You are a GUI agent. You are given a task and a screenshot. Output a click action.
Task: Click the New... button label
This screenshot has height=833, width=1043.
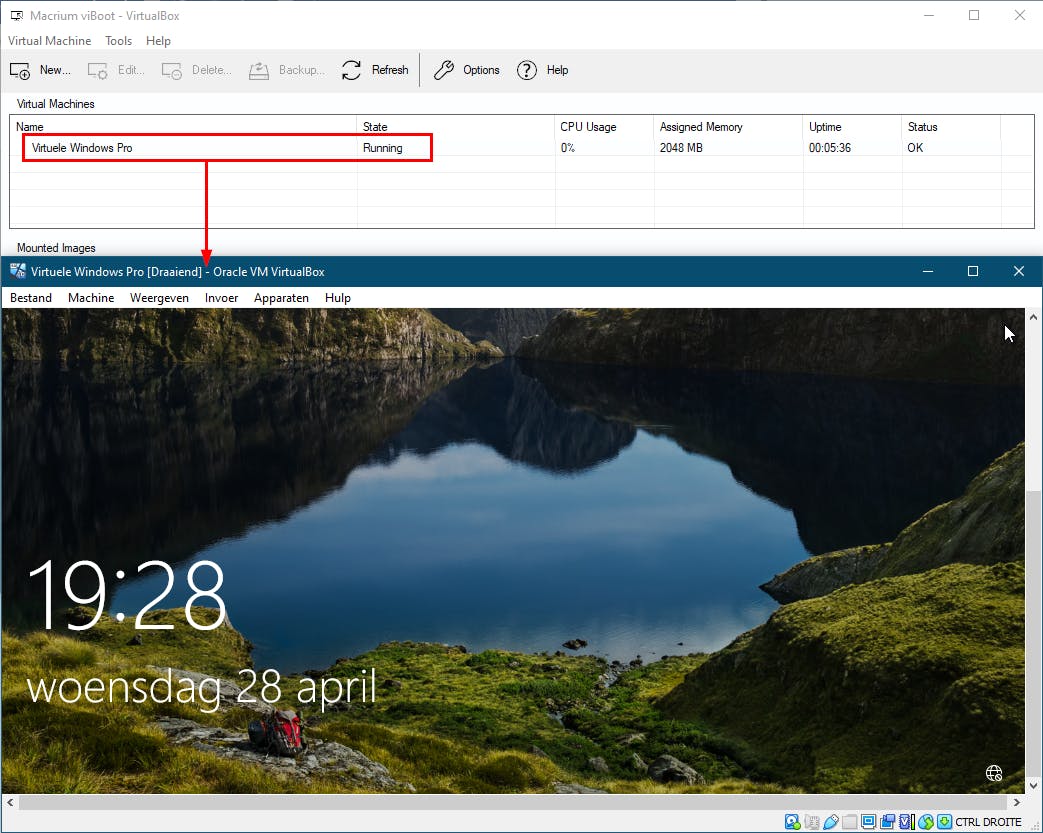[x=55, y=70]
